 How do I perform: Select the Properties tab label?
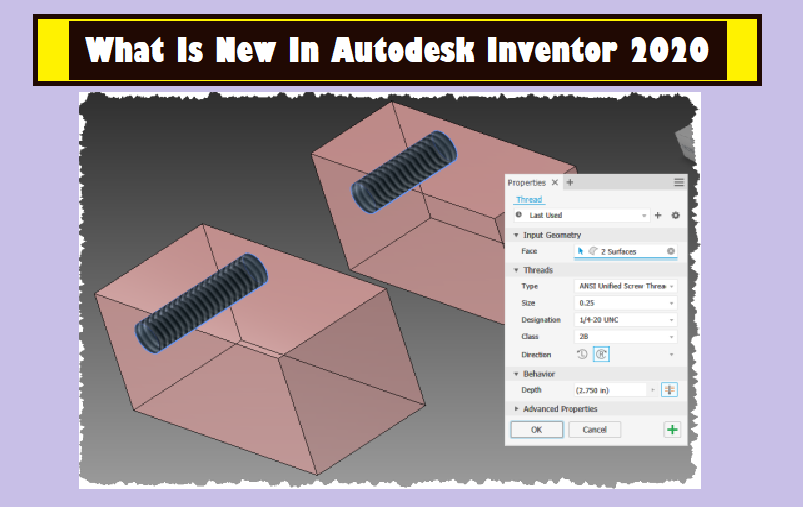coord(526,183)
